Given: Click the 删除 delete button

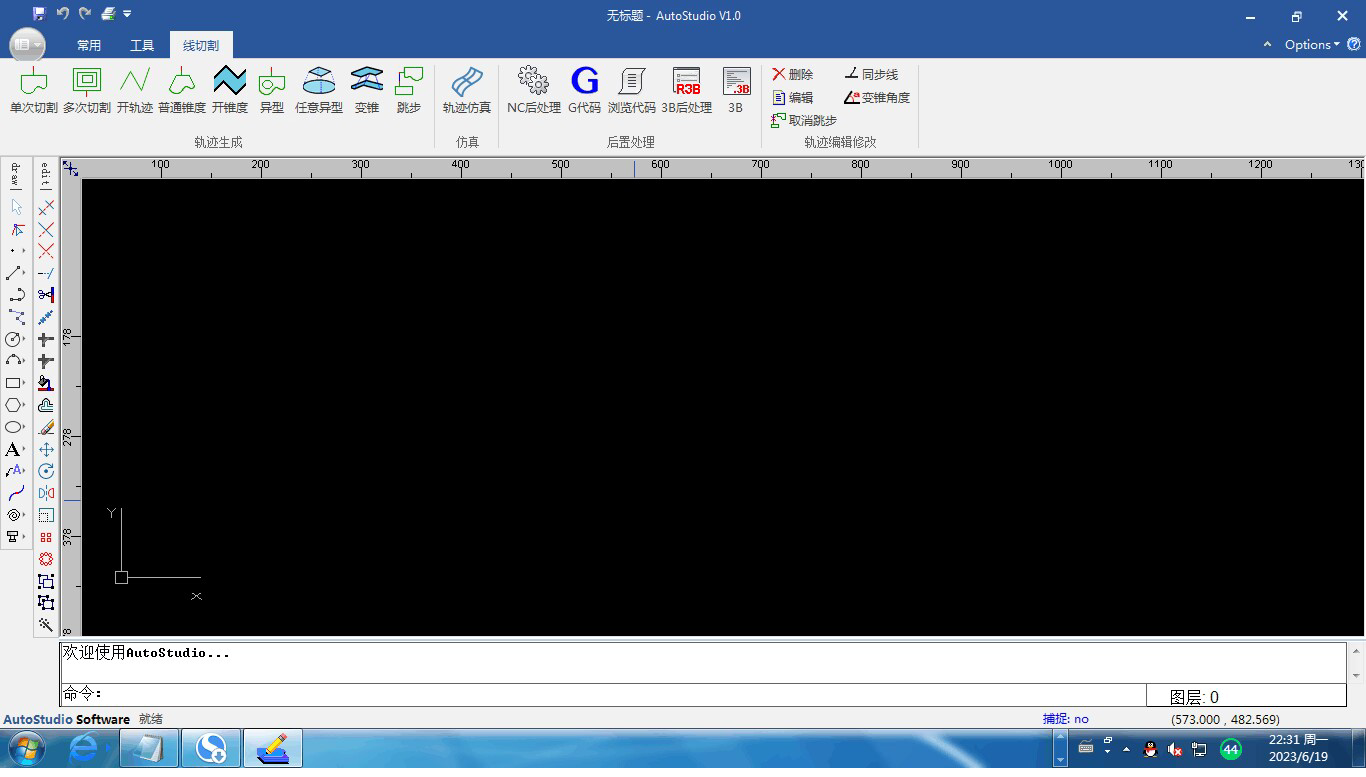Looking at the screenshot, I should tap(793, 74).
